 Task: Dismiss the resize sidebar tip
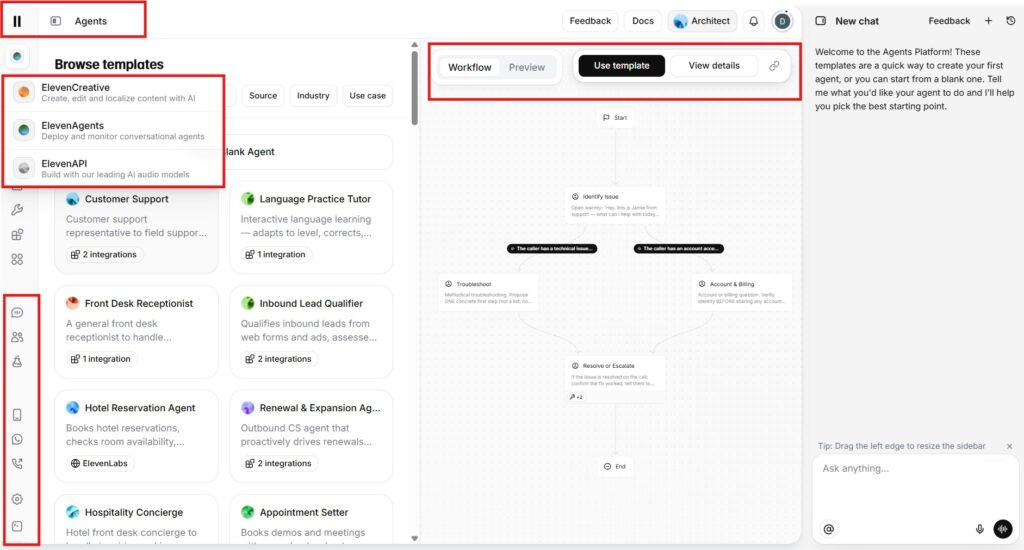coord(1009,446)
